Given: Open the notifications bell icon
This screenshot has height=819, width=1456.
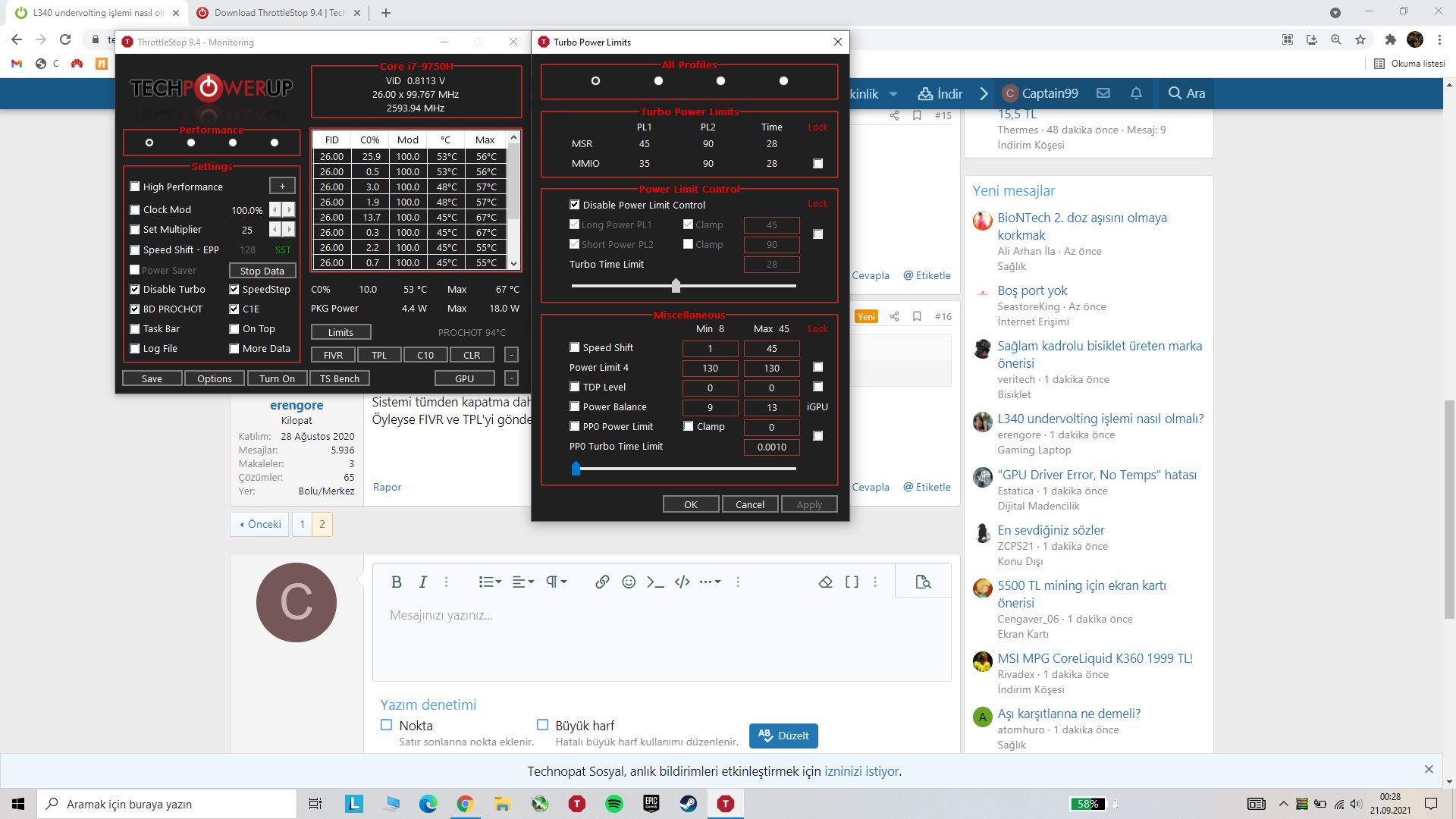Looking at the screenshot, I should click(1136, 93).
